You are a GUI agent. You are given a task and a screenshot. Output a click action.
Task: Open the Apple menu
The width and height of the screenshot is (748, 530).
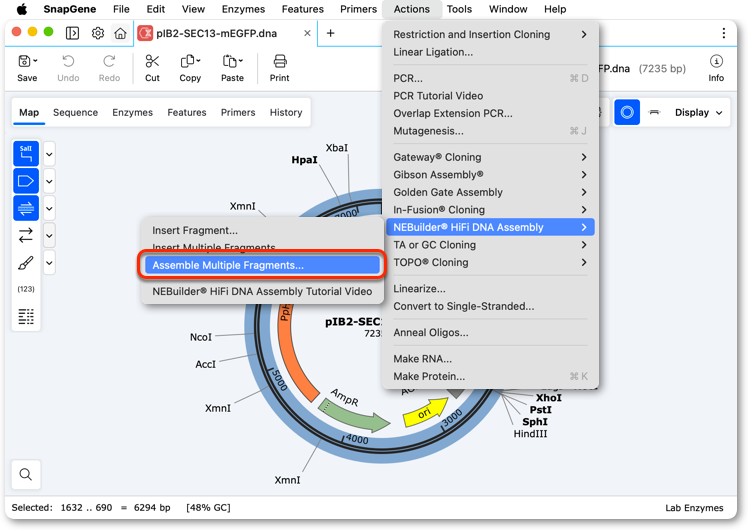[x=21, y=9]
